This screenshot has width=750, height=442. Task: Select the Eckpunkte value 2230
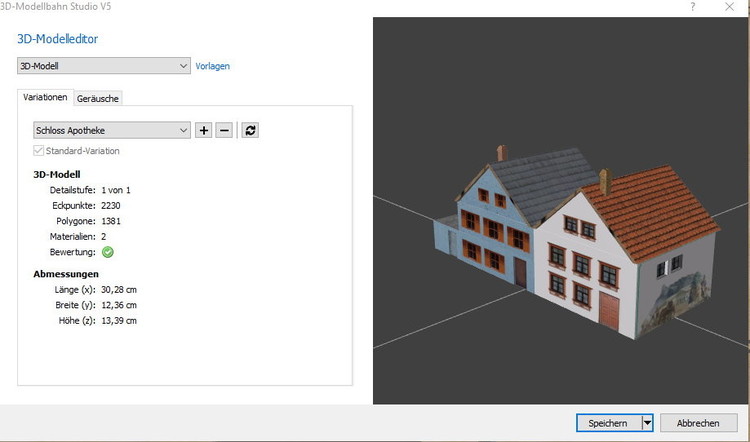110,206
